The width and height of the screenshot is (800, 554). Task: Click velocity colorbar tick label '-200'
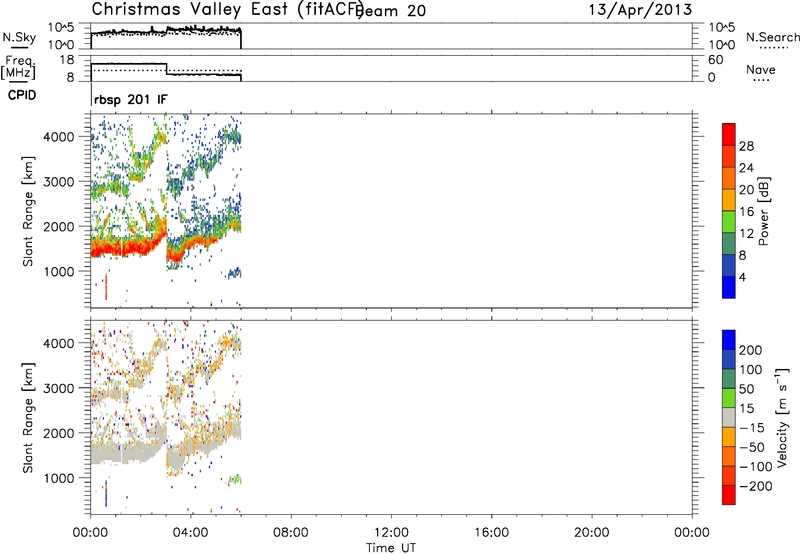tap(755, 486)
